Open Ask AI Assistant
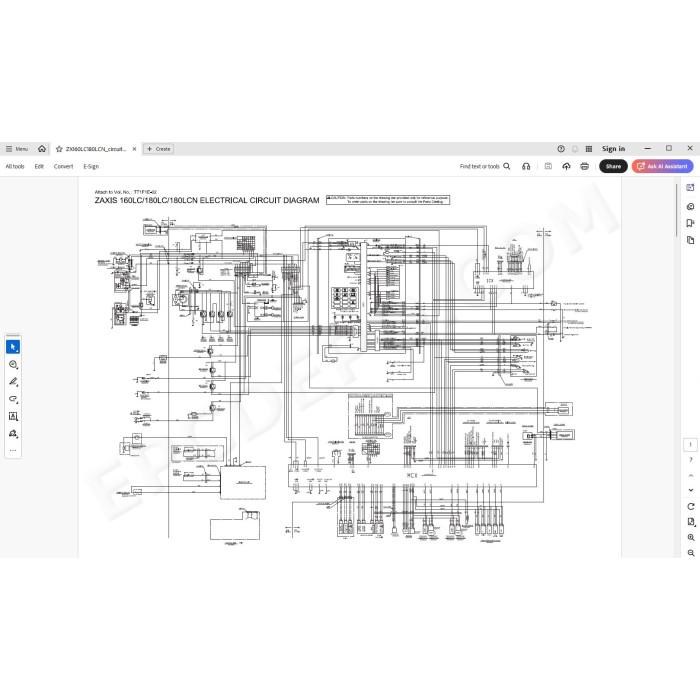700x700 pixels. click(x=662, y=166)
